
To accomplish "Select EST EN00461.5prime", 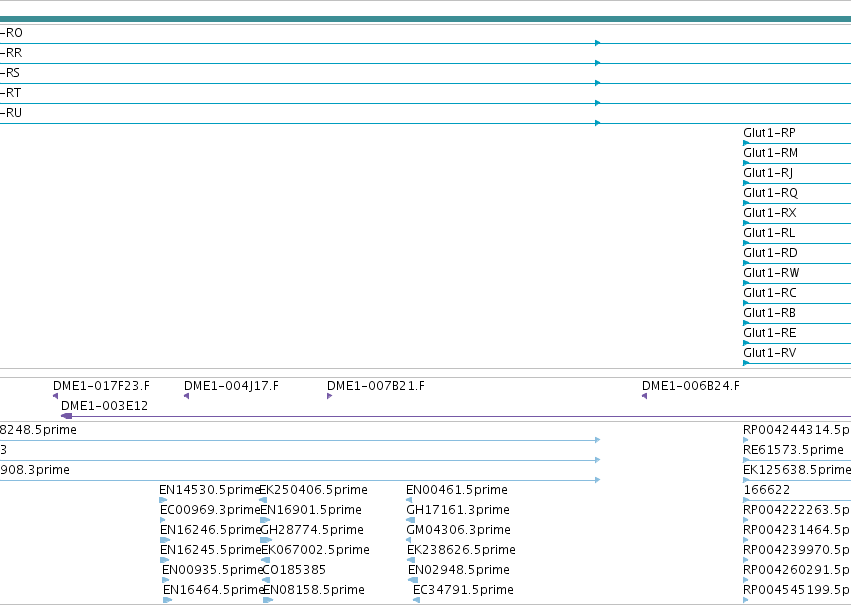I will (x=457, y=490).
